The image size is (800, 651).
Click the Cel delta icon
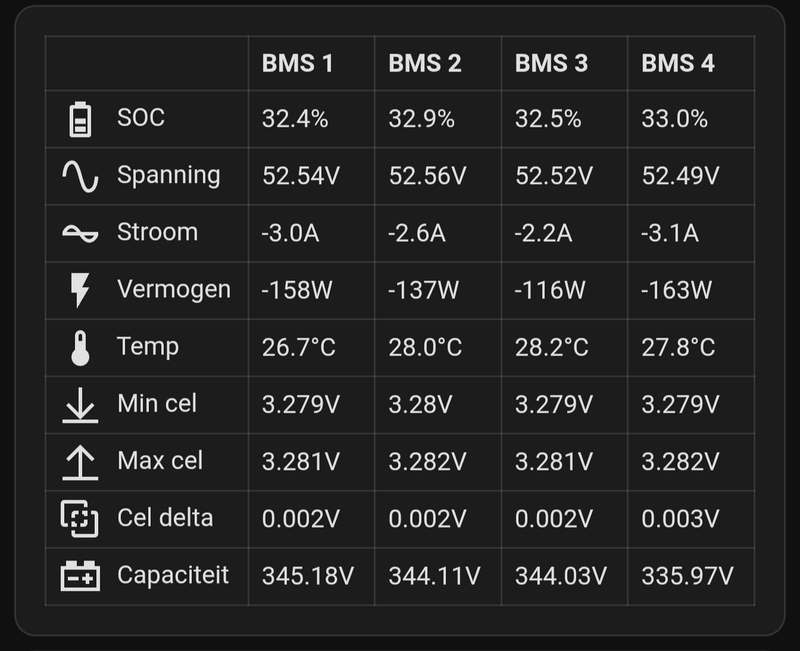tap(80, 519)
